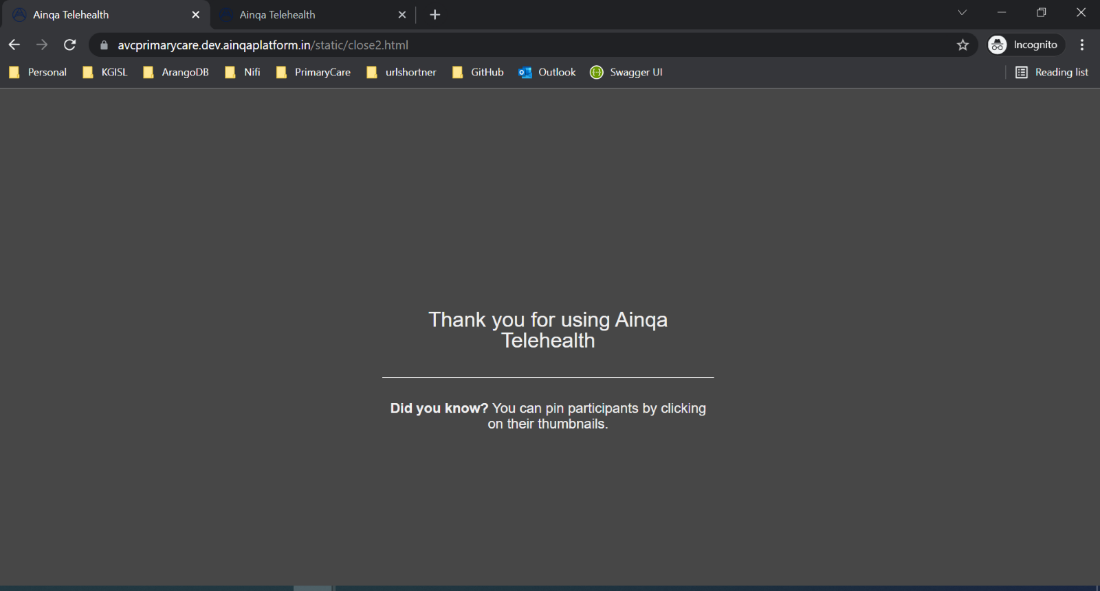Screen dimensions: 1100x591
Task: Close the second Ainqa Telehealth tab
Action: [x=402, y=15]
